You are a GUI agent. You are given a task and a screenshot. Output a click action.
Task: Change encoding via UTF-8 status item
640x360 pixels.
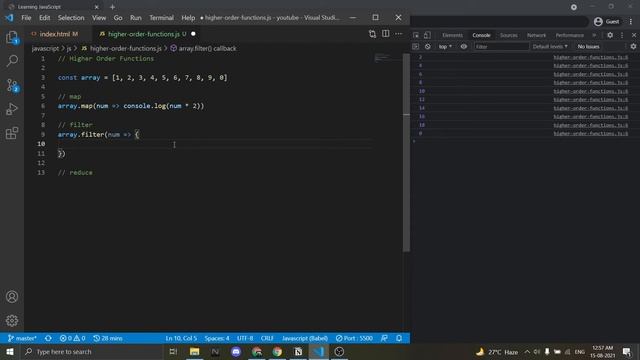coord(245,338)
